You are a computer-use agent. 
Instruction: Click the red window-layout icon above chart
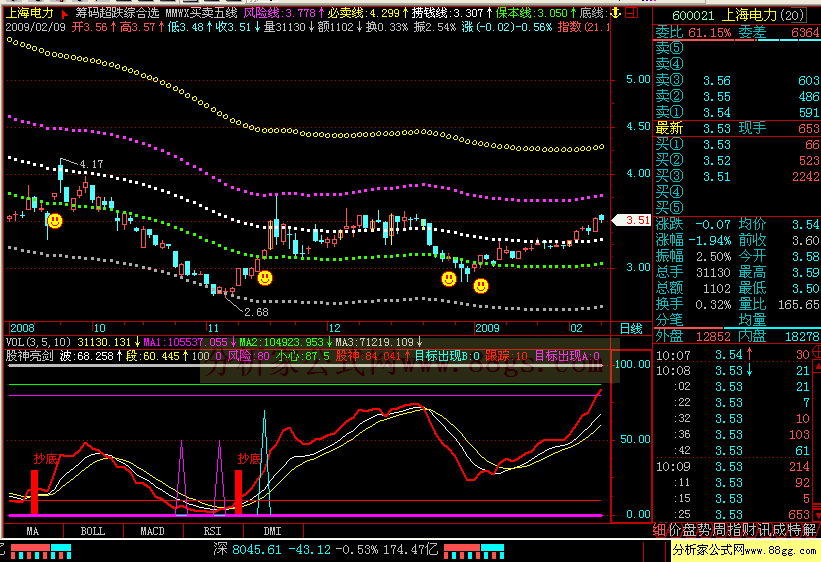(x=632, y=13)
